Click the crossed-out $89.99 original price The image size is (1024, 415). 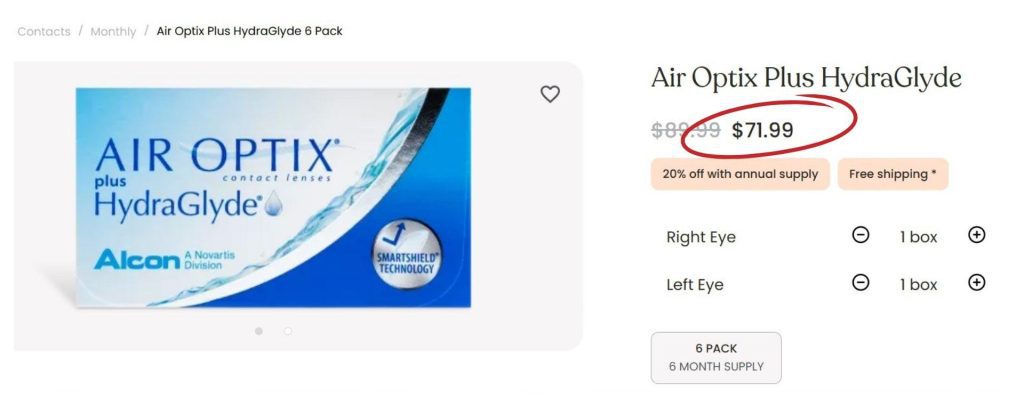(686, 130)
